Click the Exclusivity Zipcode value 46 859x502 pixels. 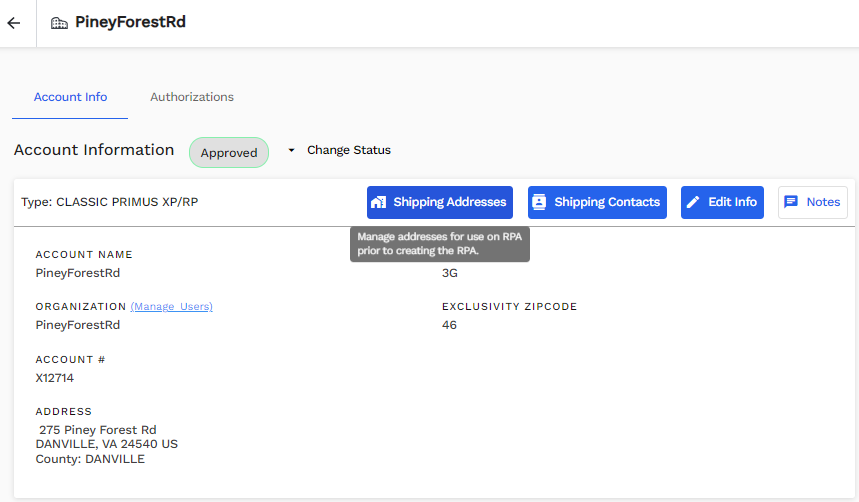[449, 325]
